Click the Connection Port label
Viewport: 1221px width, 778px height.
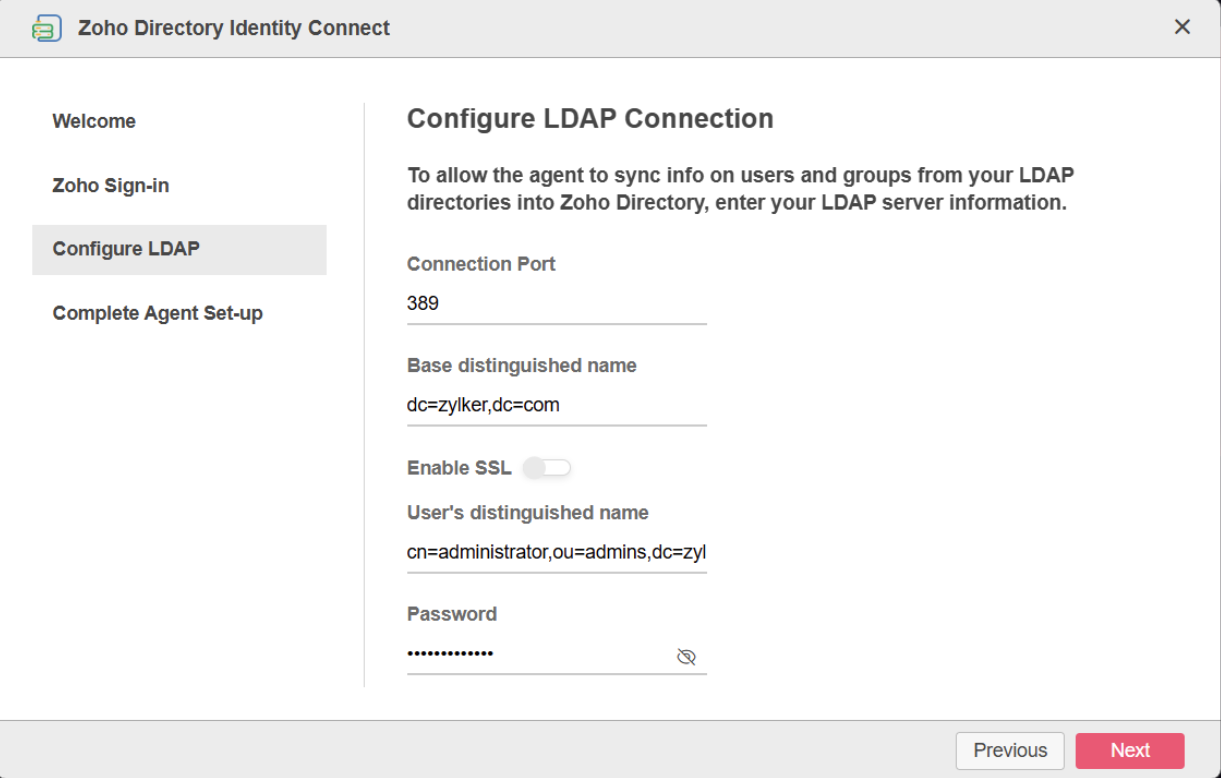tap(481, 264)
